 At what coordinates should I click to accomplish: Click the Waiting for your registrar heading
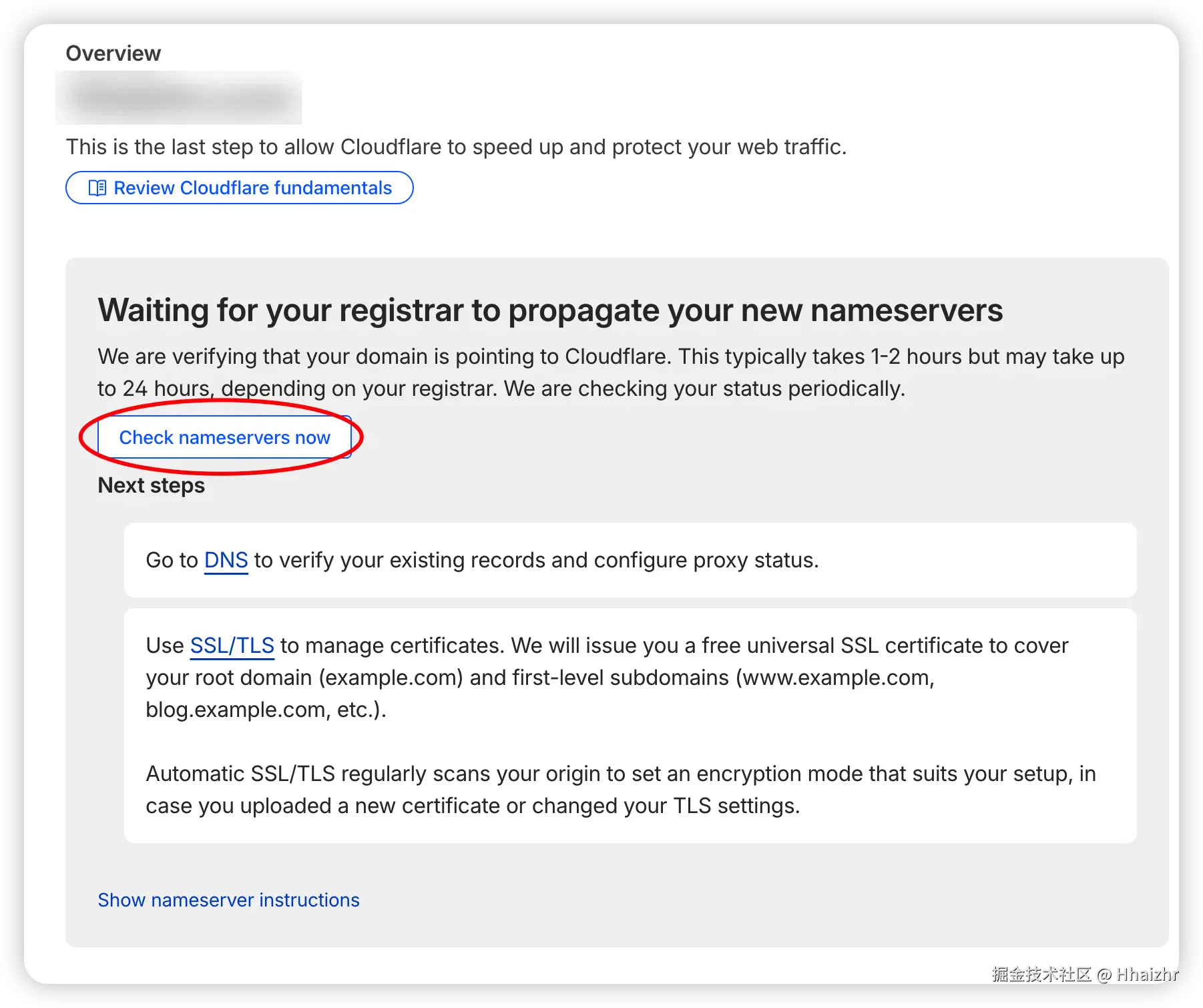pyautogui.click(x=550, y=310)
